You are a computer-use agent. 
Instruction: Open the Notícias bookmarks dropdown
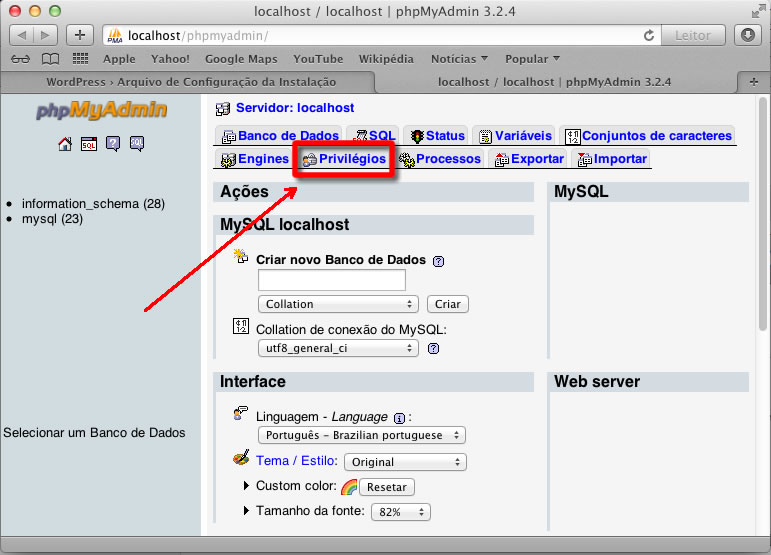[459, 59]
